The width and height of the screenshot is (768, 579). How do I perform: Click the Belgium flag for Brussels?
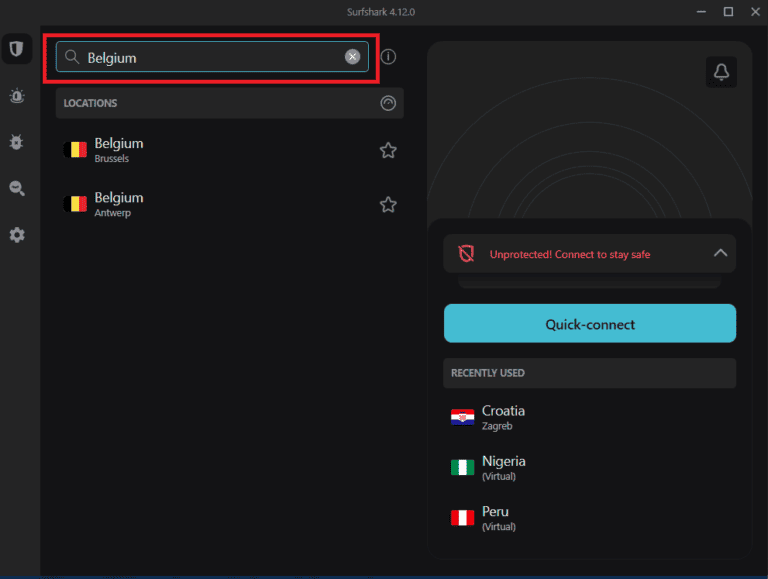point(75,149)
